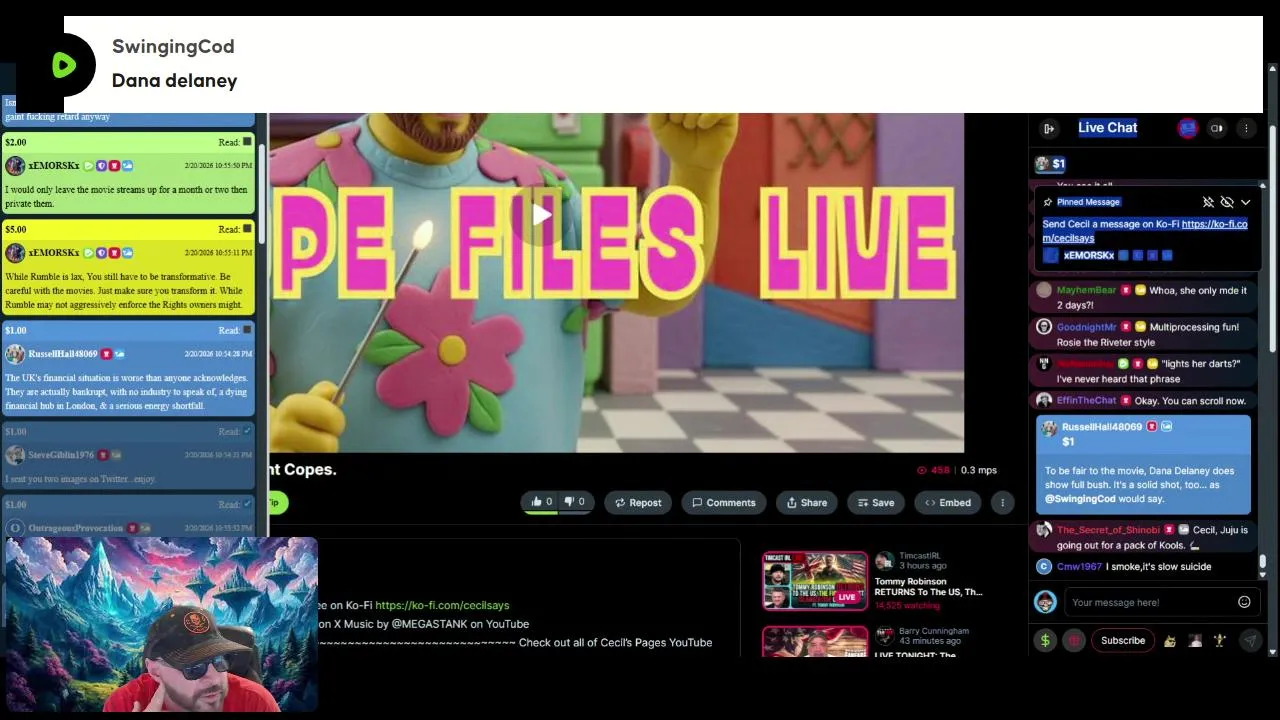Image resolution: width=1280 pixels, height=720 pixels.
Task: Unpin the pinned message
Action: pos(1208,202)
